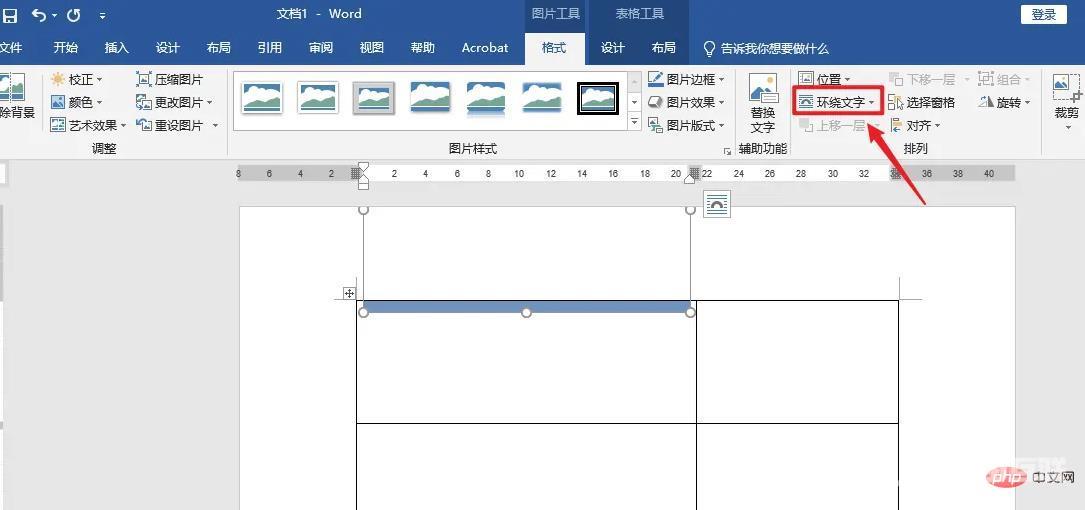Open the Selection Pane (选择窗格)

tap(921, 102)
